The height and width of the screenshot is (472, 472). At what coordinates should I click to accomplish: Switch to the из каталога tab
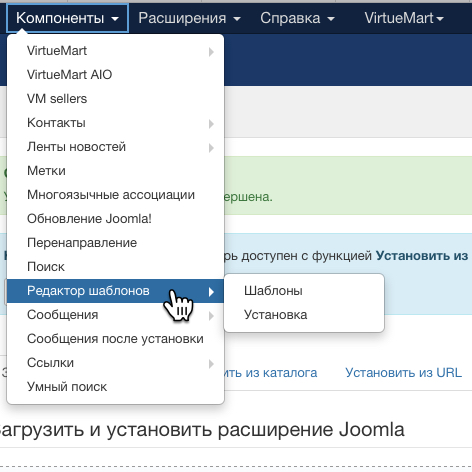271,372
